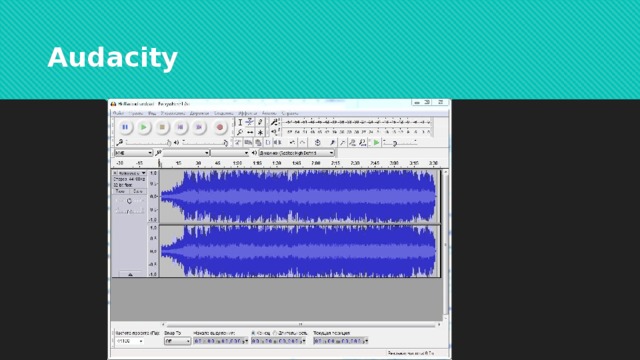This screenshot has width=640, height=360.
Task: Click the recording meter microphone icon
Action: point(274,122)
